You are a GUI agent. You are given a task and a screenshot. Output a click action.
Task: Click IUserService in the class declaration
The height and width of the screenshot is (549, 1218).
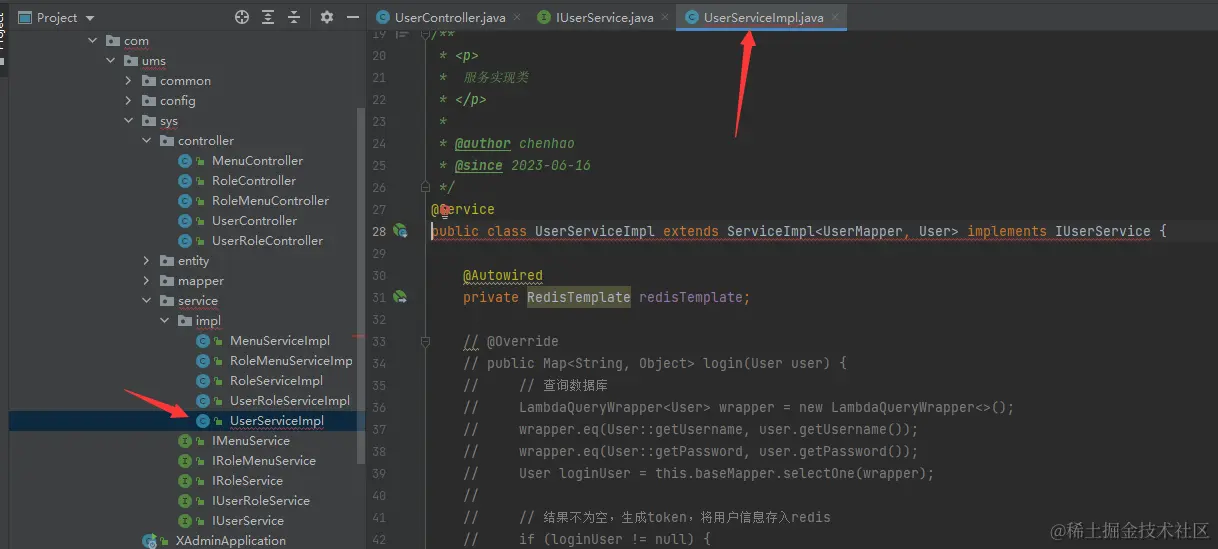coord(1102,231)
